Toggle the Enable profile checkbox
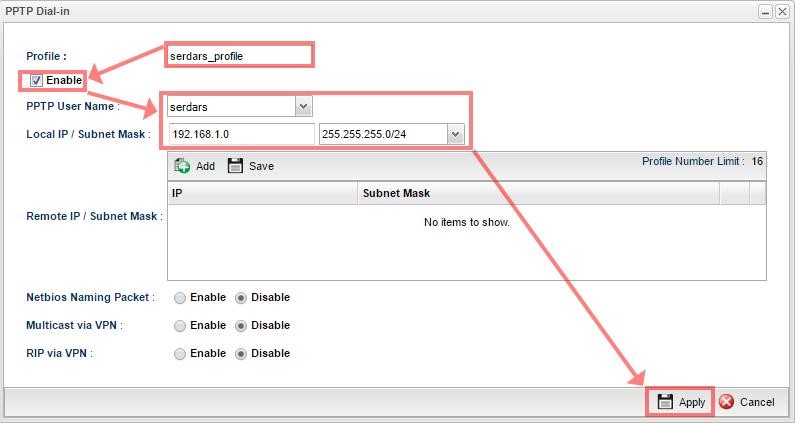The height and width of the screenshot is (423, 795). (x=37, y=80)
